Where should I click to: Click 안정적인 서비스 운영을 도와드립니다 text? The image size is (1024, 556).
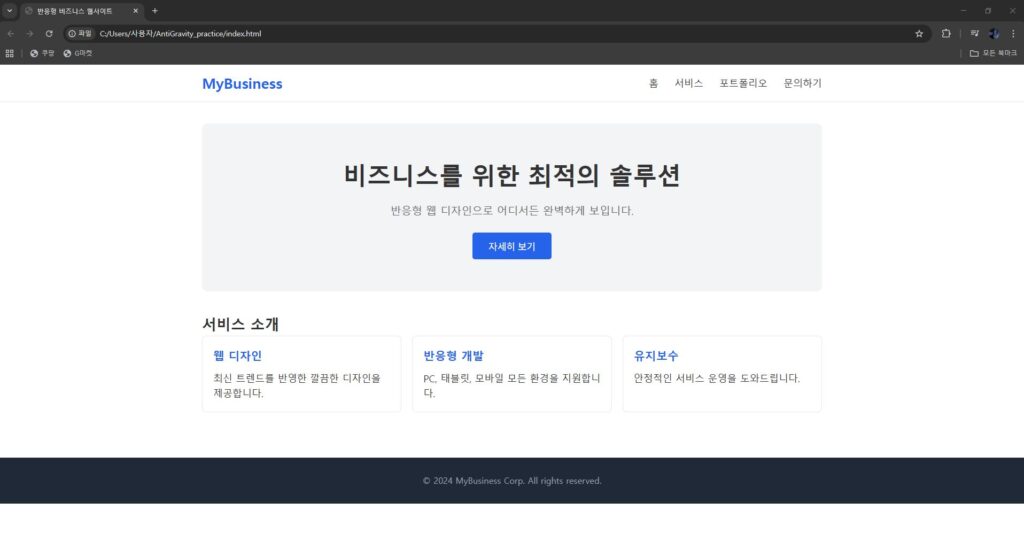click(716, 378)
